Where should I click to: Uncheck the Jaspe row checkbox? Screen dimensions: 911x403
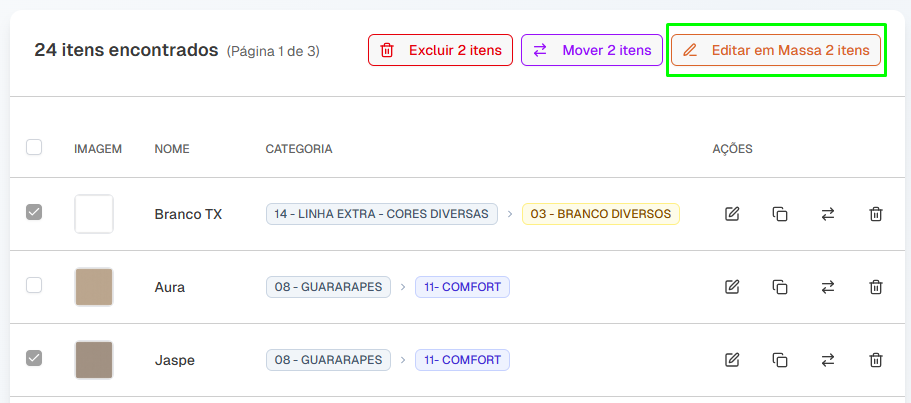(x=34, y=358)
